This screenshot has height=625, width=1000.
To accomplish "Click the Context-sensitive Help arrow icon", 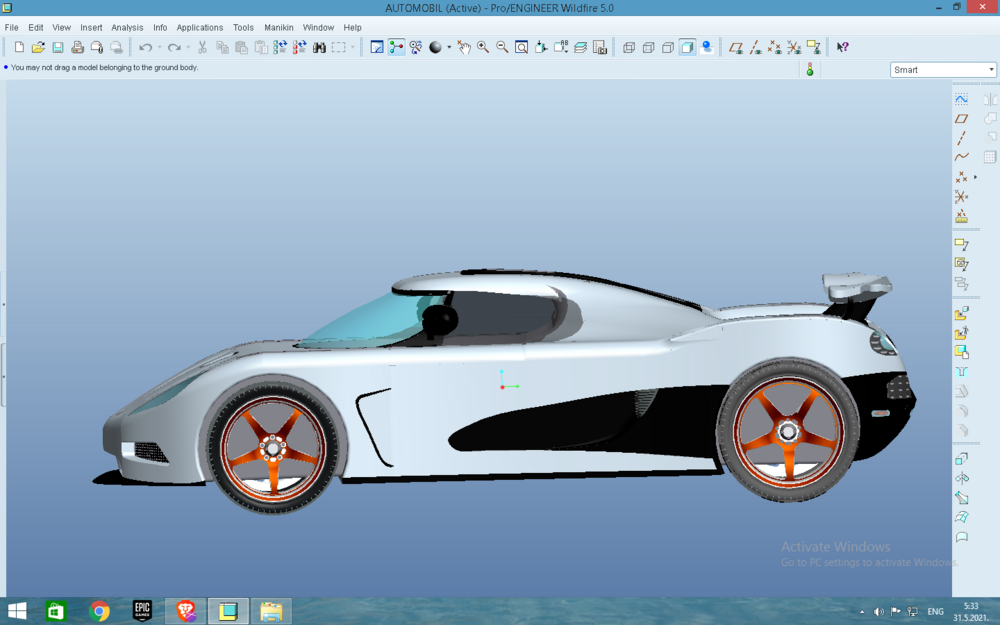I will point(842,47).
